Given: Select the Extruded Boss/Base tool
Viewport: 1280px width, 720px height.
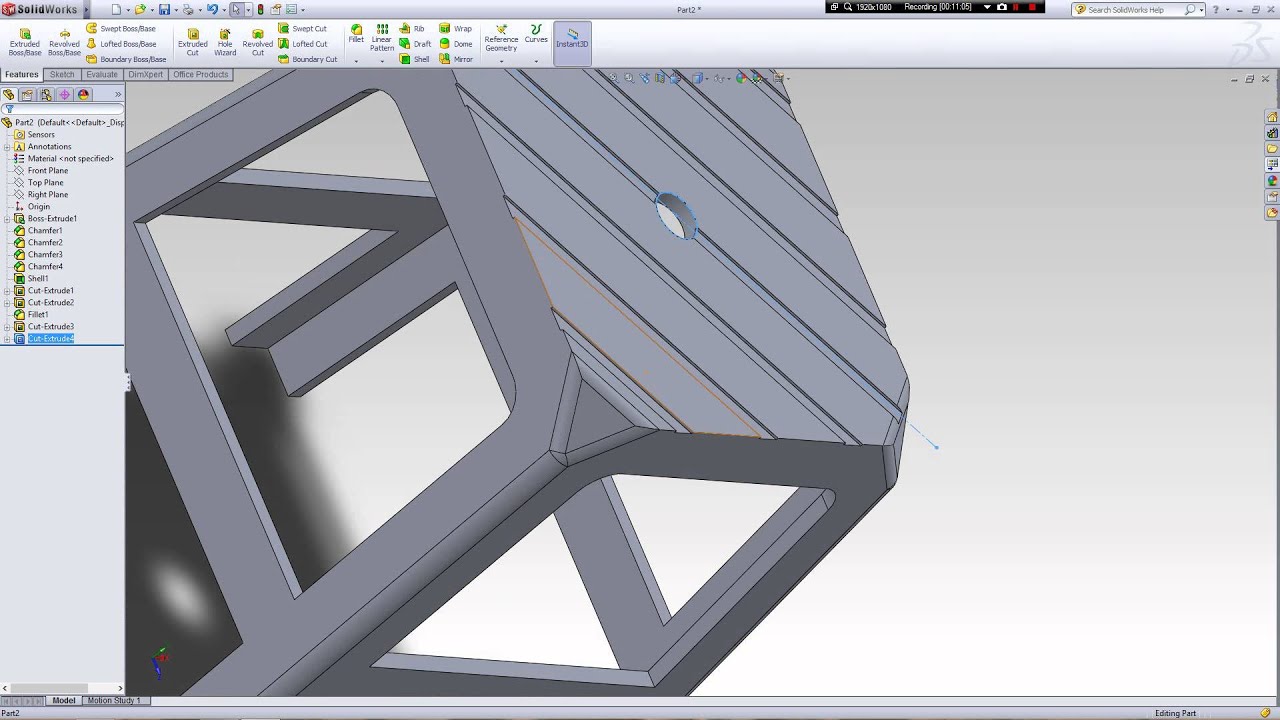Looking at the screenshot, I should click(25, 41).
